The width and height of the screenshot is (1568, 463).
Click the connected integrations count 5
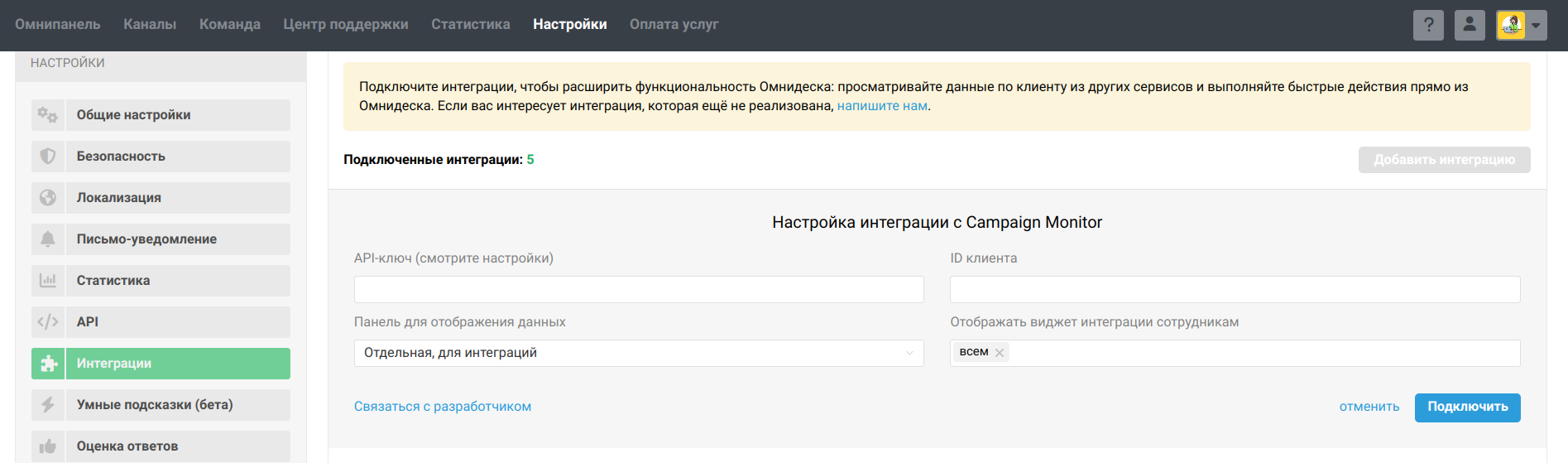[530, 160]
